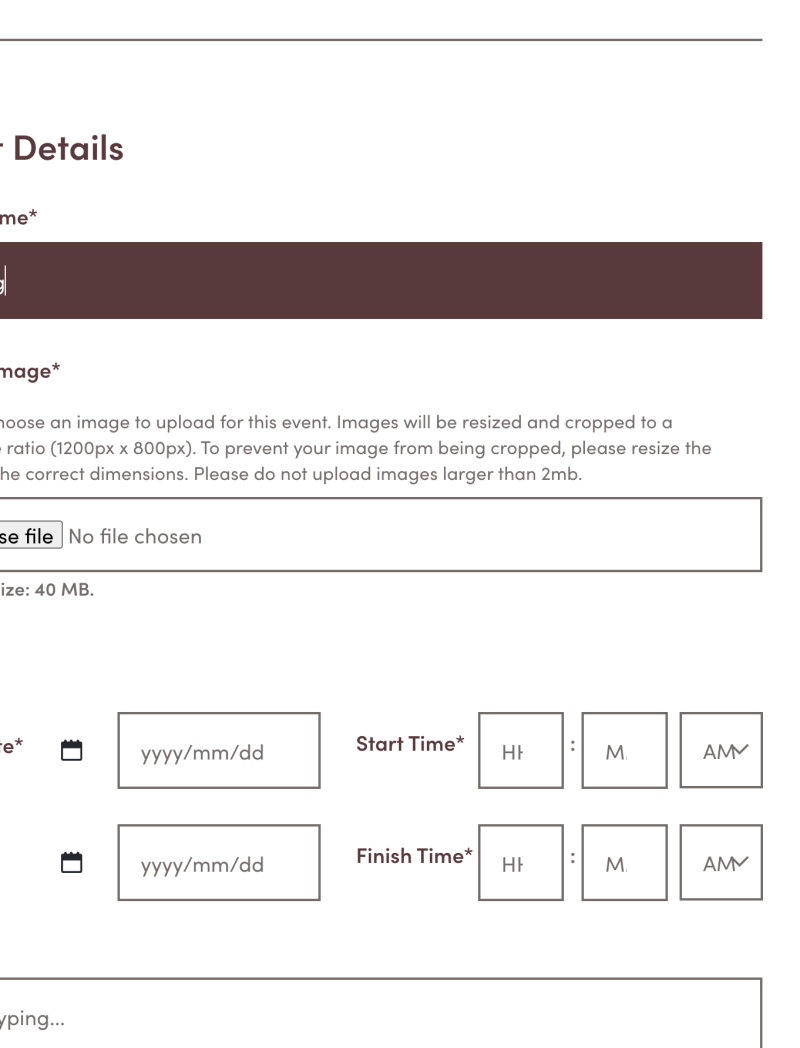800x1048 pixels.
Task: Click the Finish Time minutes field
Action: click(x=624, y=862)
